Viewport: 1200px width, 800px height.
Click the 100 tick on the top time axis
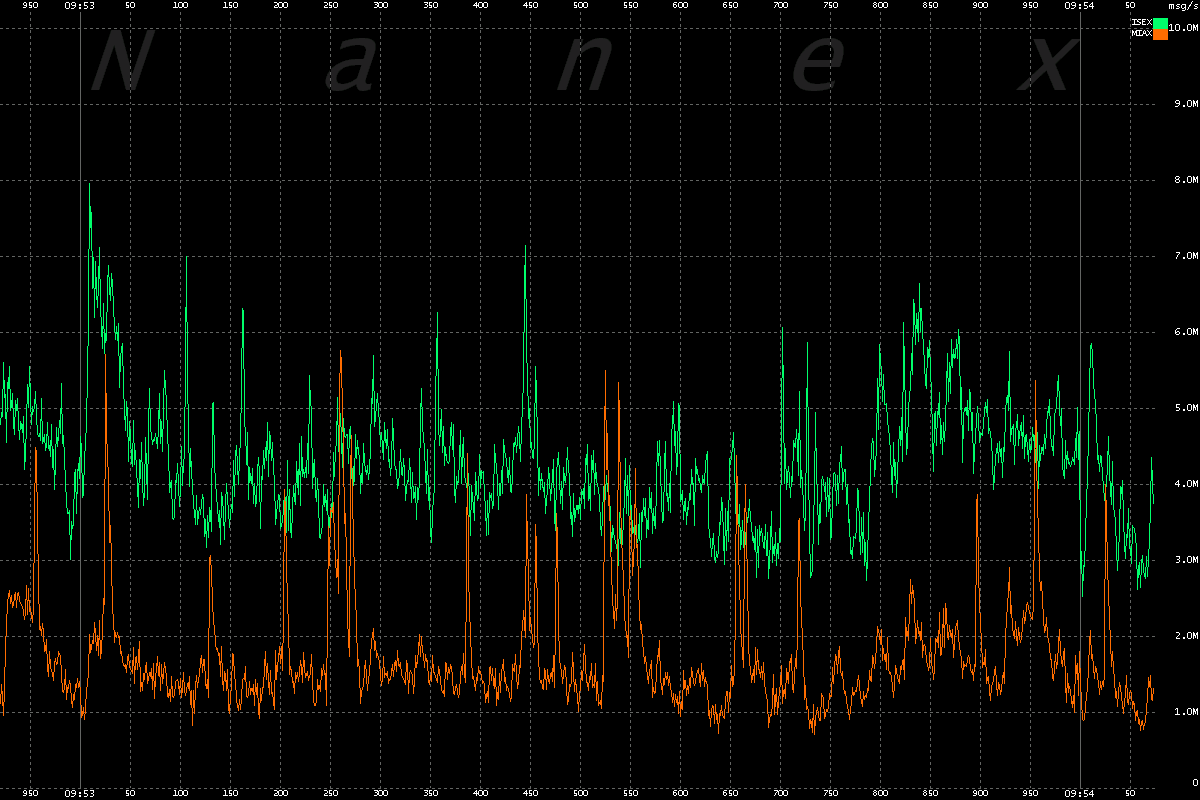point(180,6)
